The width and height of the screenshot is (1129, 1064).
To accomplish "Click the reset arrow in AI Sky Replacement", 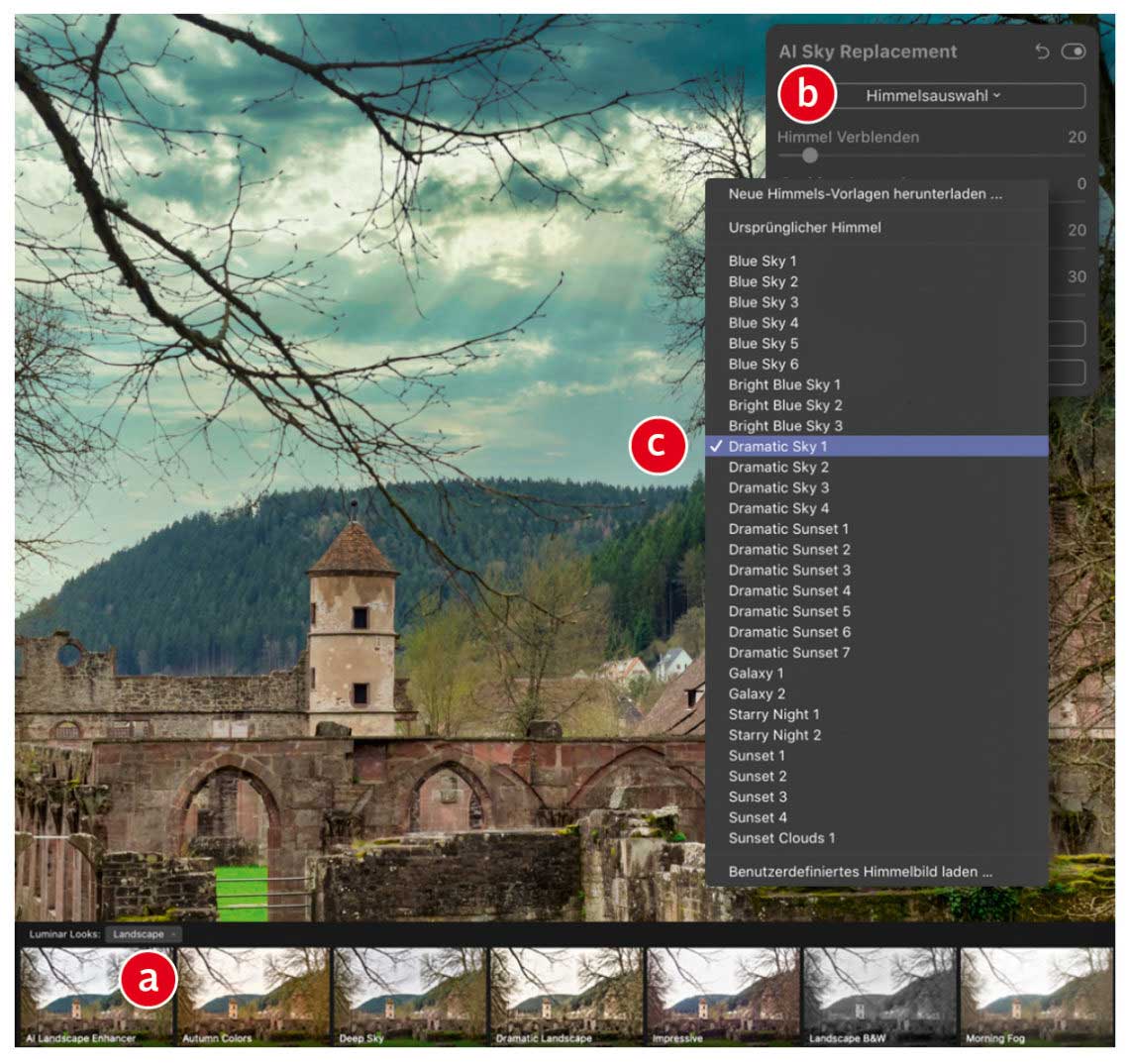I will (x=1041, y=52).
